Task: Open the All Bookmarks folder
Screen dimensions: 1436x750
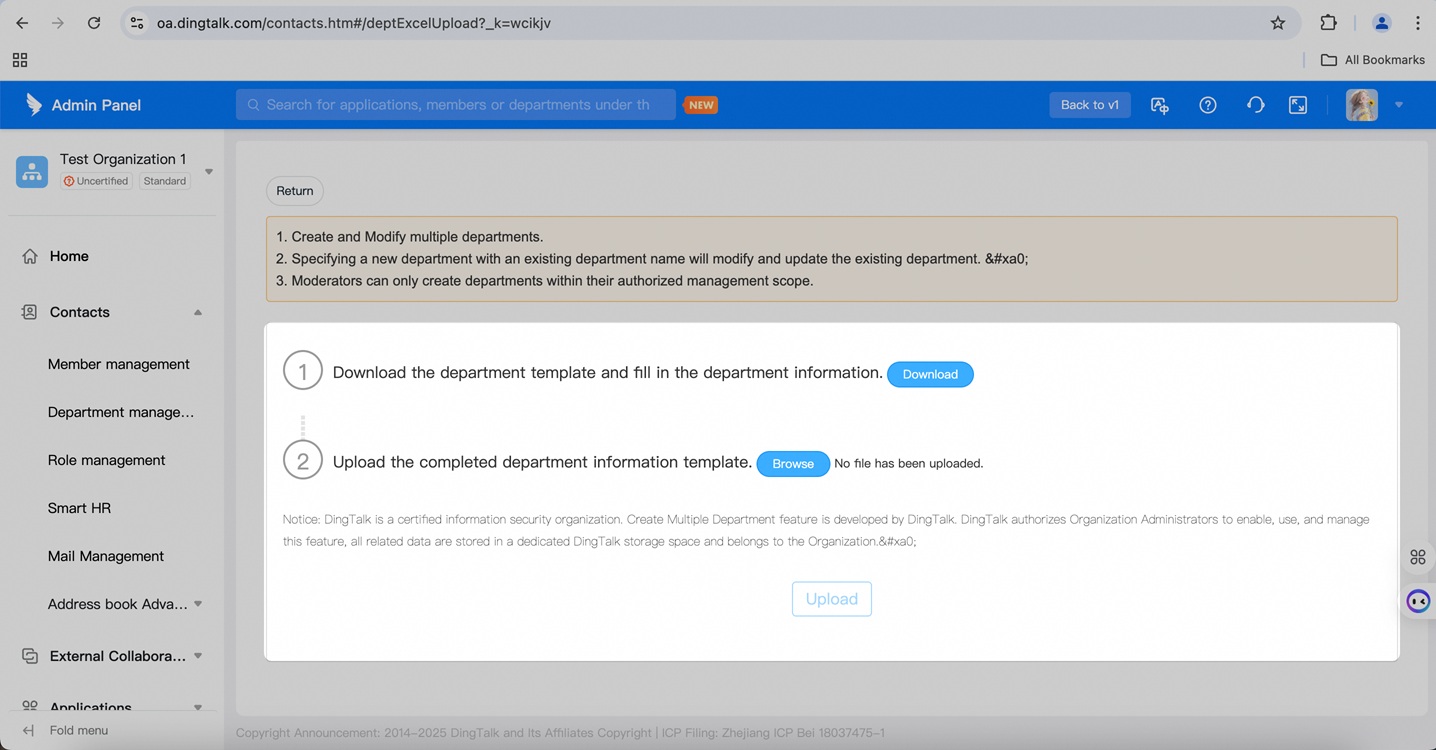Action: tap(1373, 60)
